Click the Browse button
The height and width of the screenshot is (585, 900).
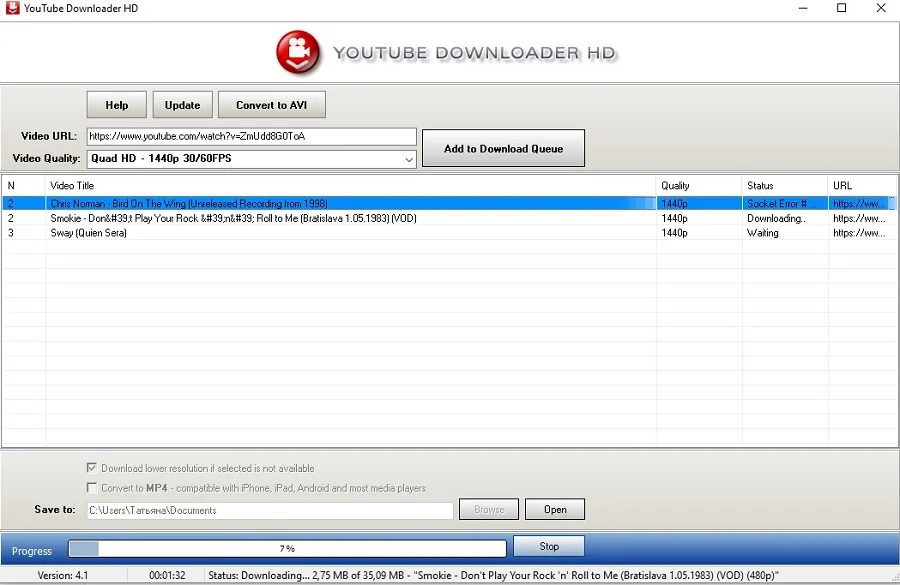(x=489, y=510)
